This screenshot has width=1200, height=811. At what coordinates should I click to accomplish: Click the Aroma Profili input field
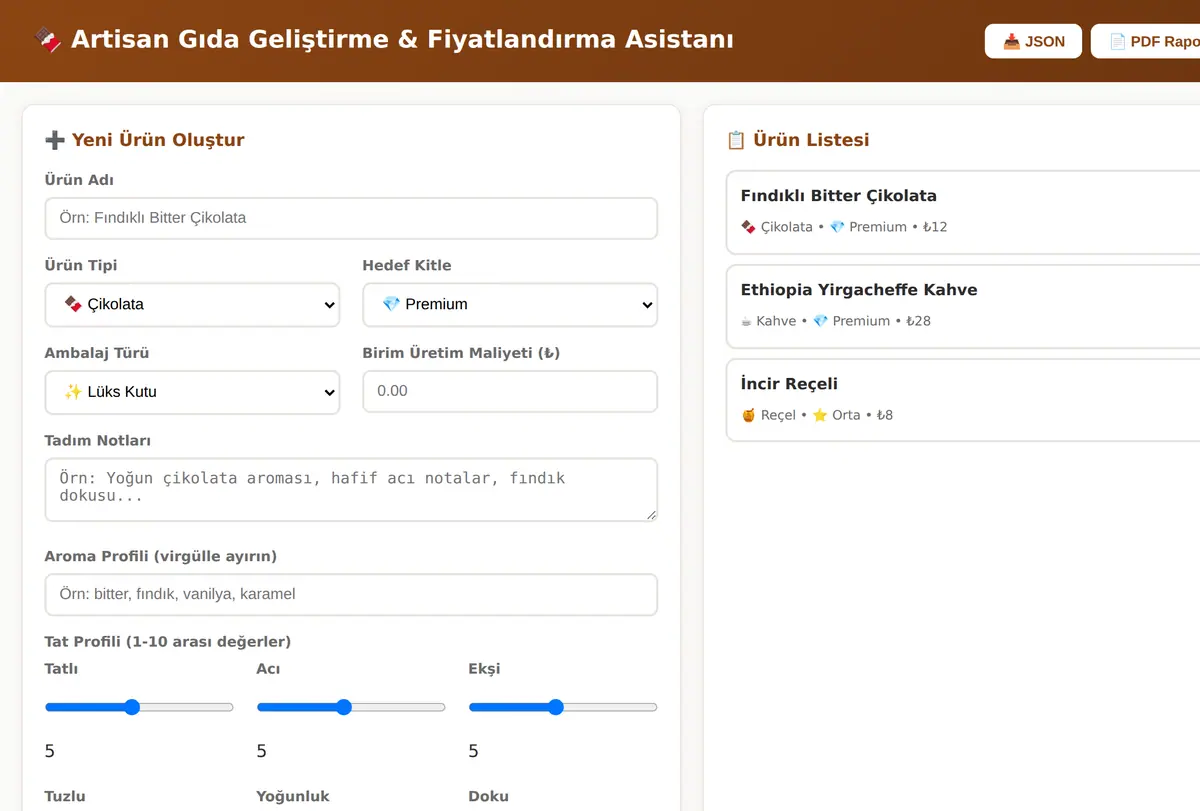[x=351, y=594]
